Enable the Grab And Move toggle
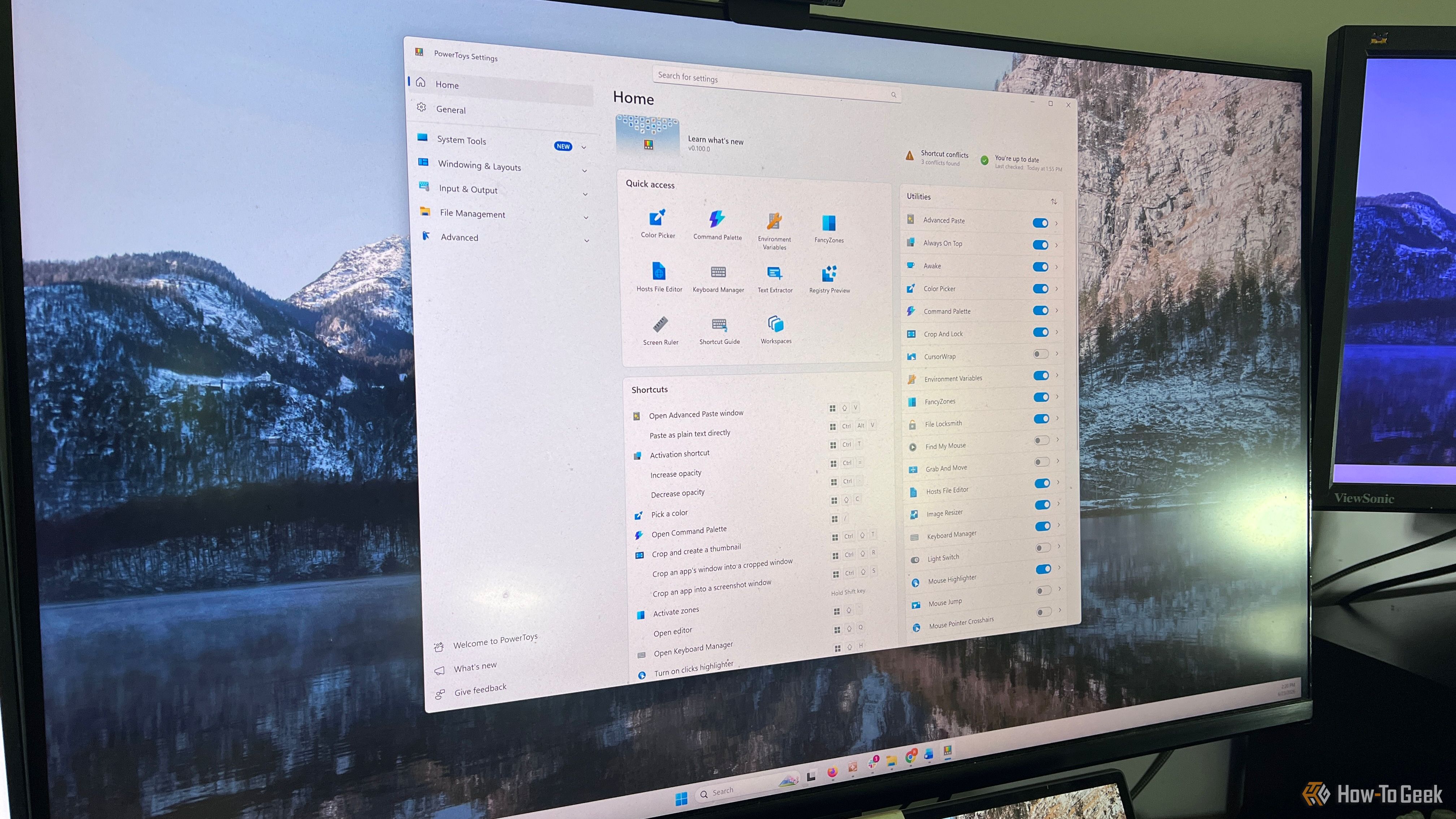 [1042, 462]
